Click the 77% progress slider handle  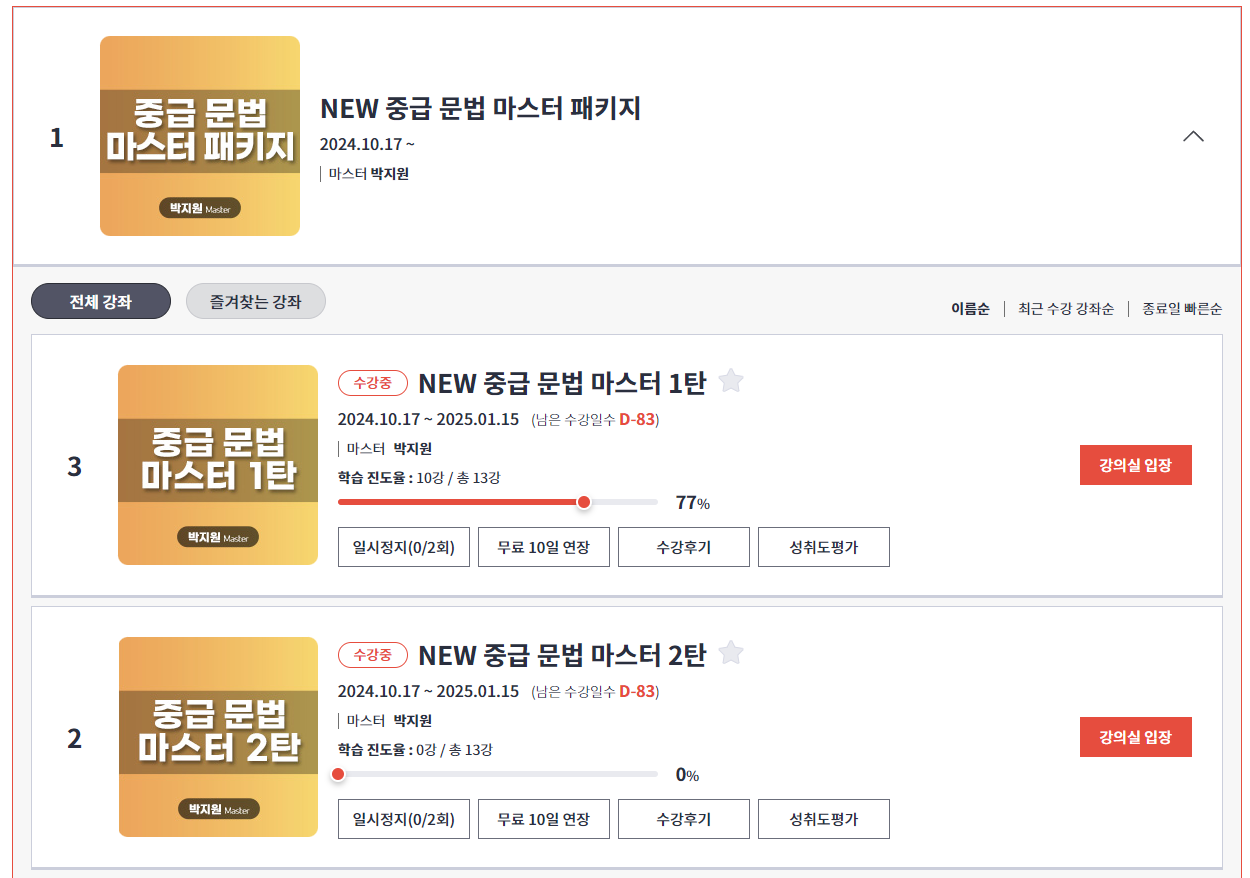pos(584,502)
